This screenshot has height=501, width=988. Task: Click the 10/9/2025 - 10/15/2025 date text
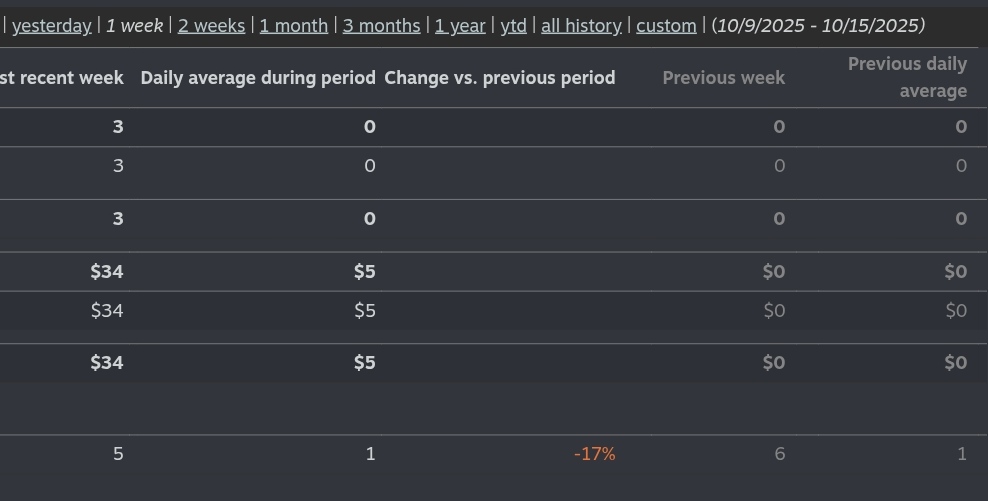pyautogui.click(x=818, y=26)
